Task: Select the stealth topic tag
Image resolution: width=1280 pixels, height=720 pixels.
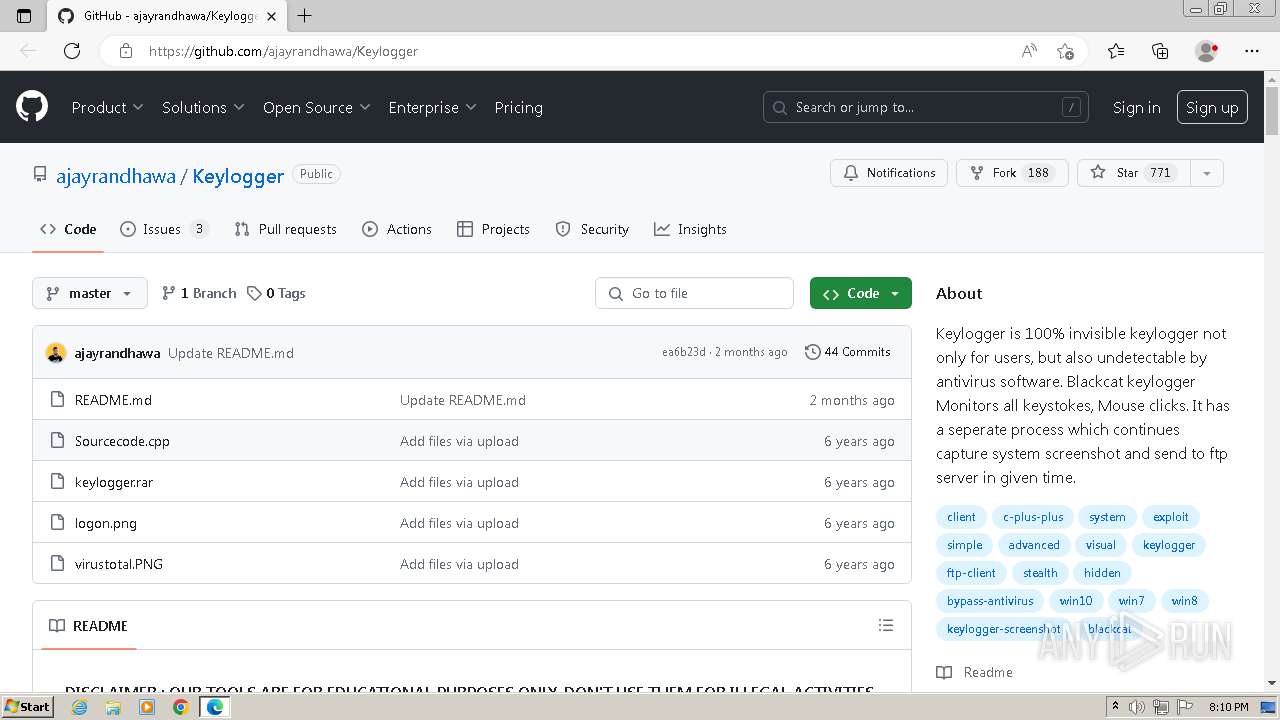Action: click(1040, 573)
